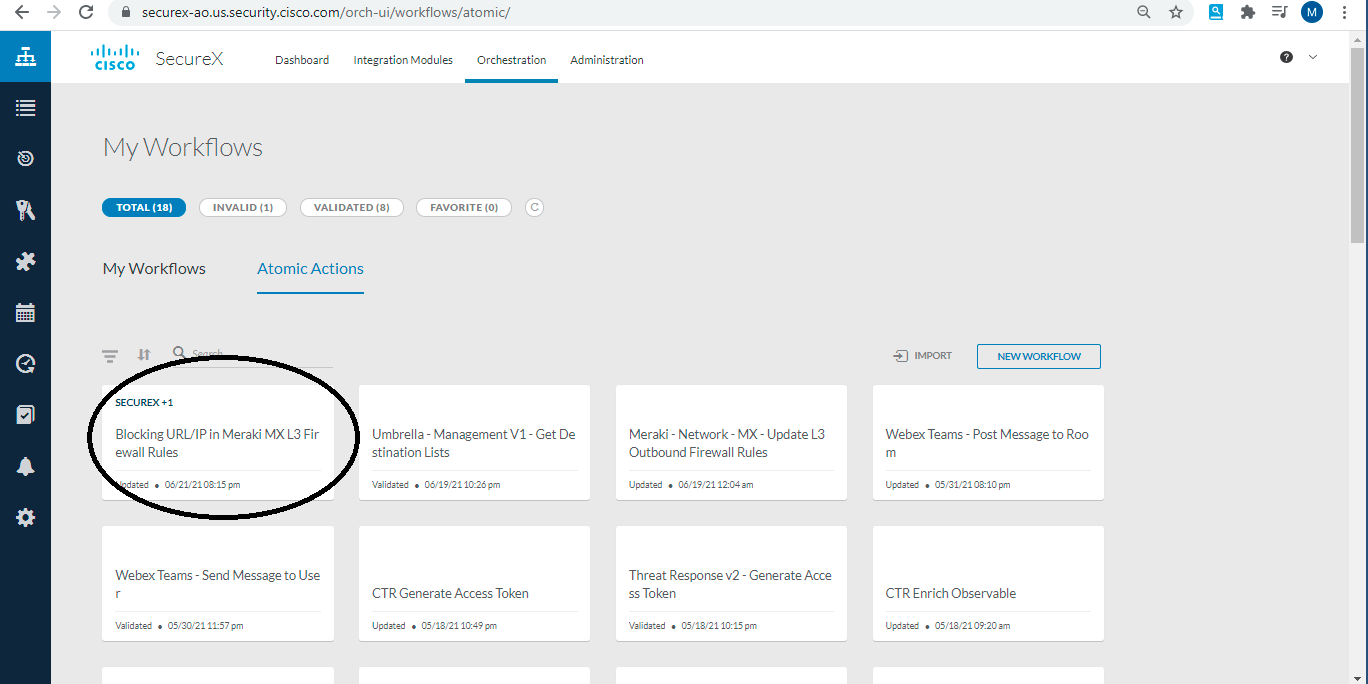The image size is (1368, 684).
Task: Select the TOTAL (18) filter pill
Action: [144, 207]
